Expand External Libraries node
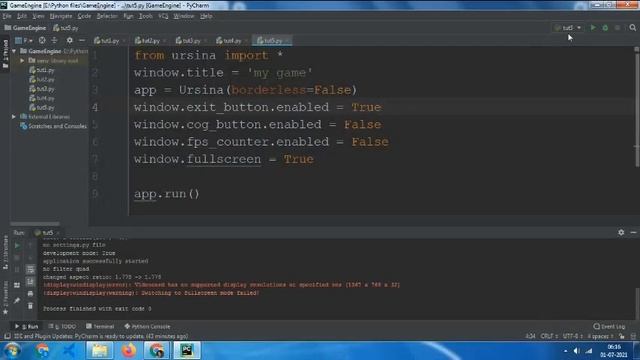This screenshot has height=360, width=640. pyautogui.click(x=14, y=117)
